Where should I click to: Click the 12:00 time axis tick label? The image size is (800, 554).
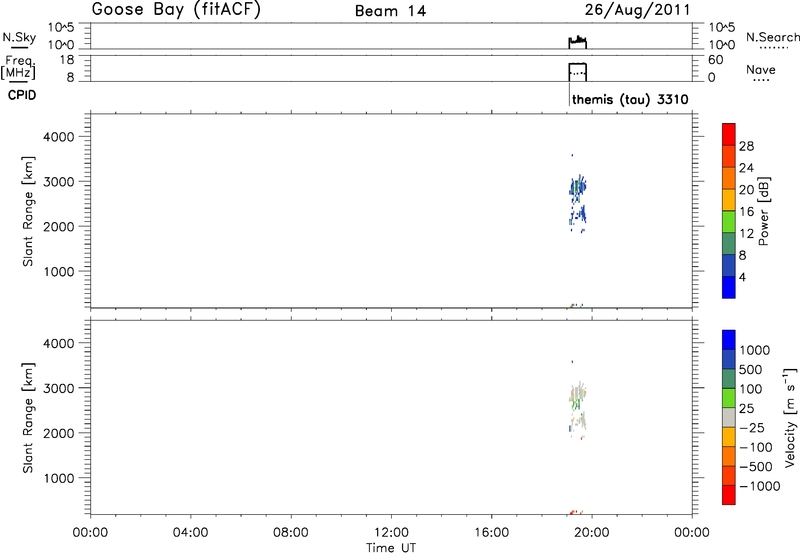391,532
